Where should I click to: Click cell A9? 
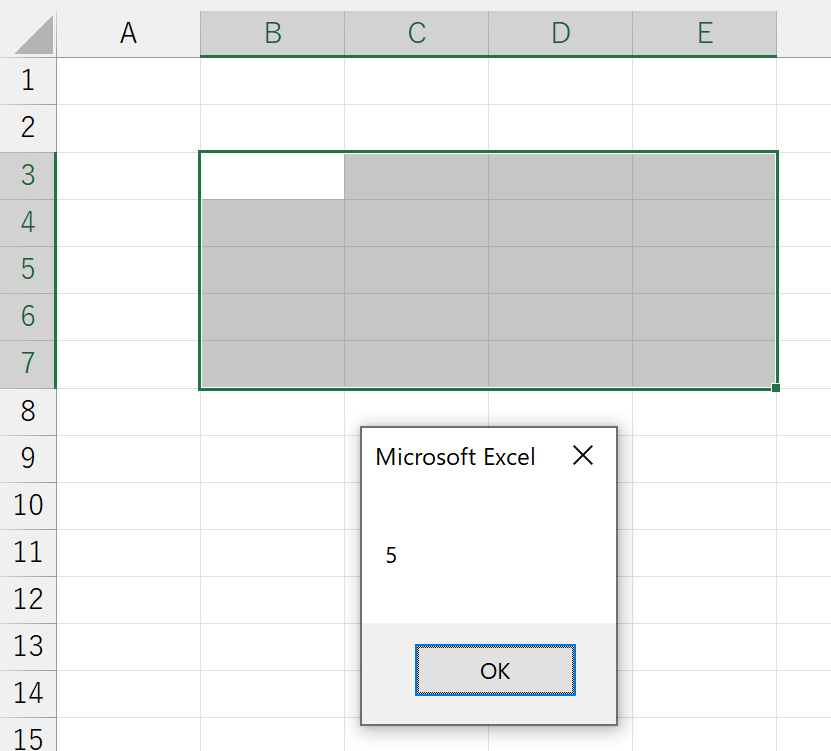[x=128, y=459]
